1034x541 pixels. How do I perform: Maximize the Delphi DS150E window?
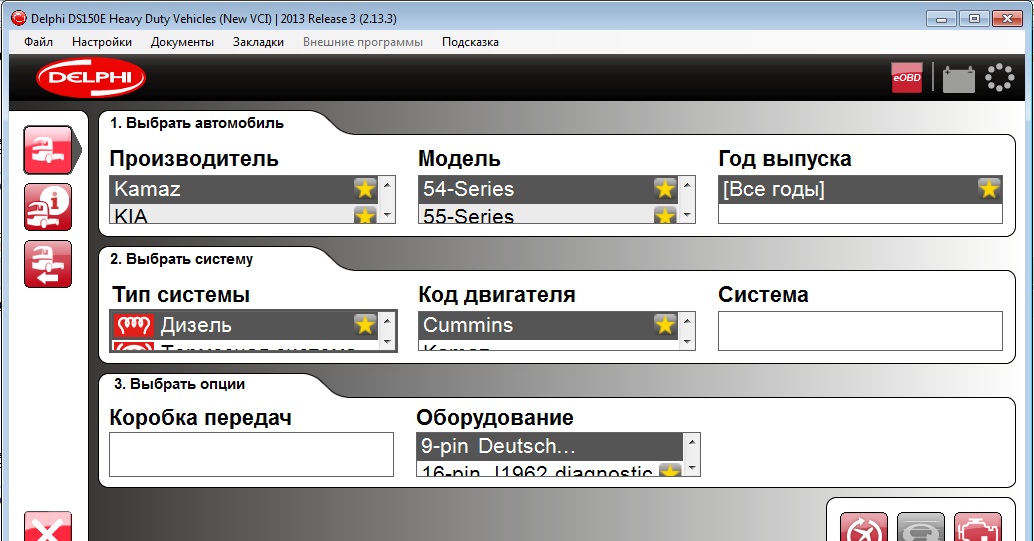[974, 18]
